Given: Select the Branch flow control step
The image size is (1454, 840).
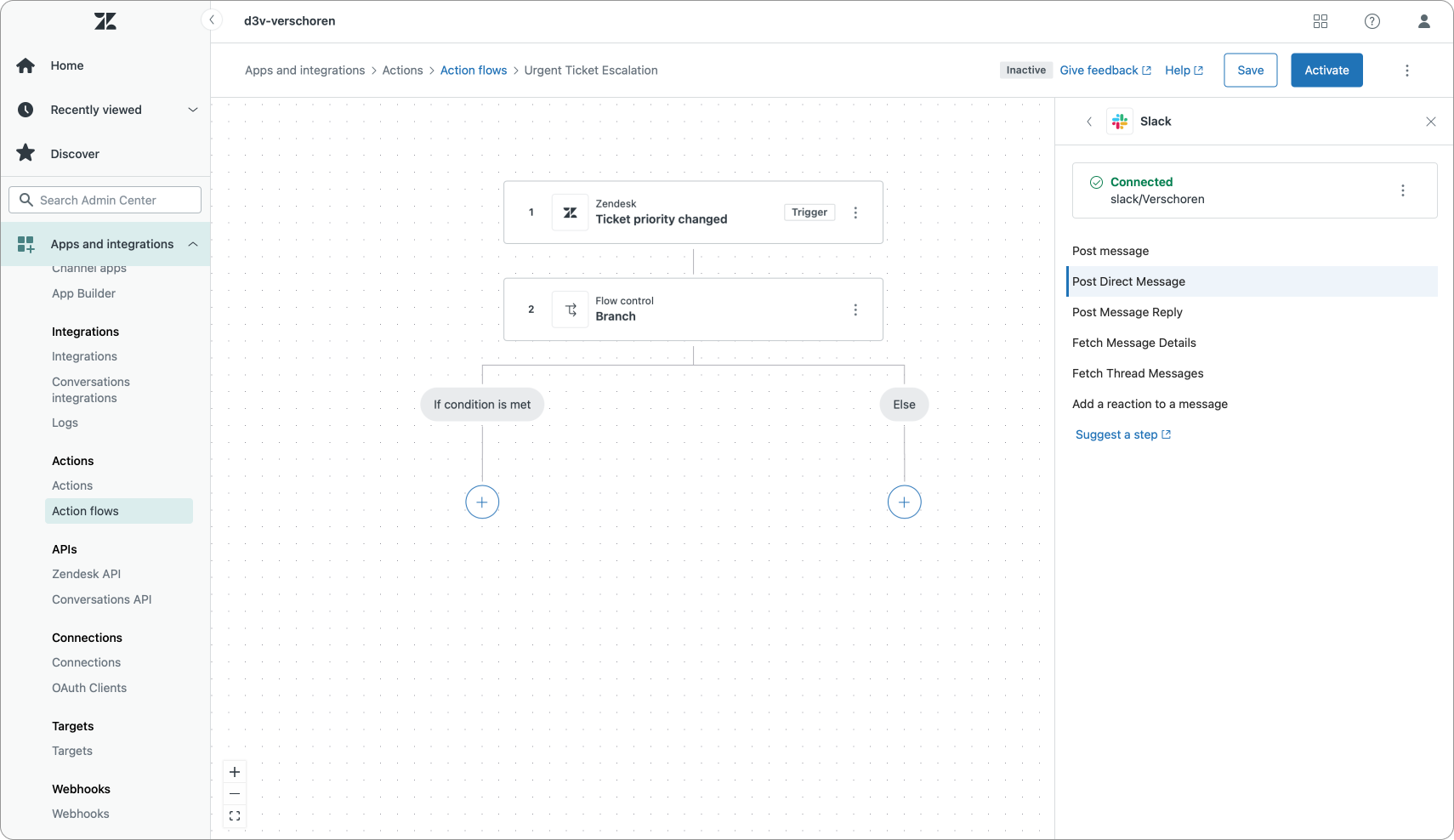Looking at the screenshot, I should tap(693, 309).
